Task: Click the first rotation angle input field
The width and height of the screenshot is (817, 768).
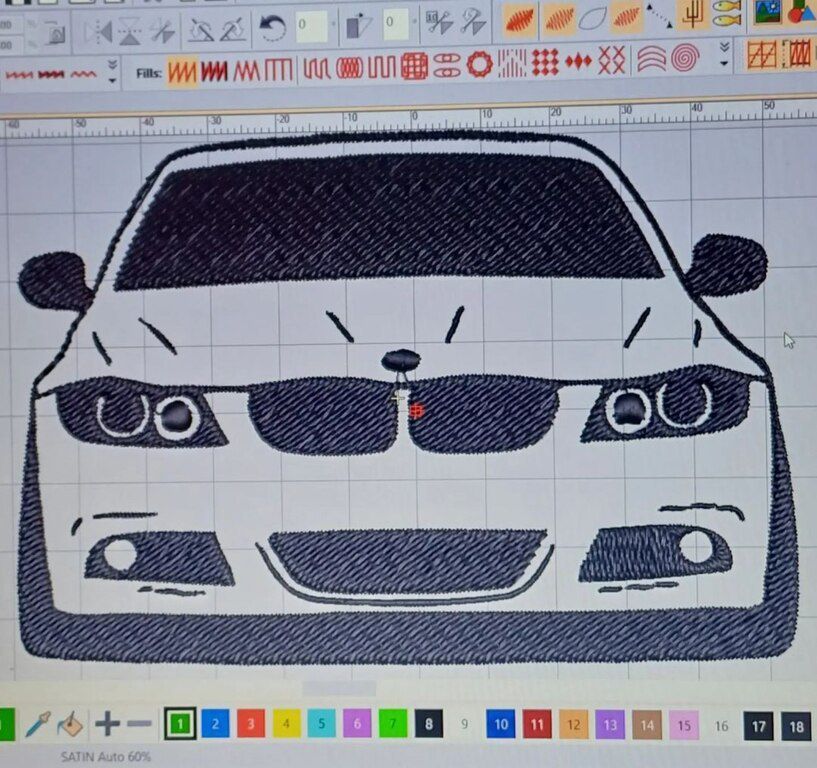Action: [x=312, y=26]
